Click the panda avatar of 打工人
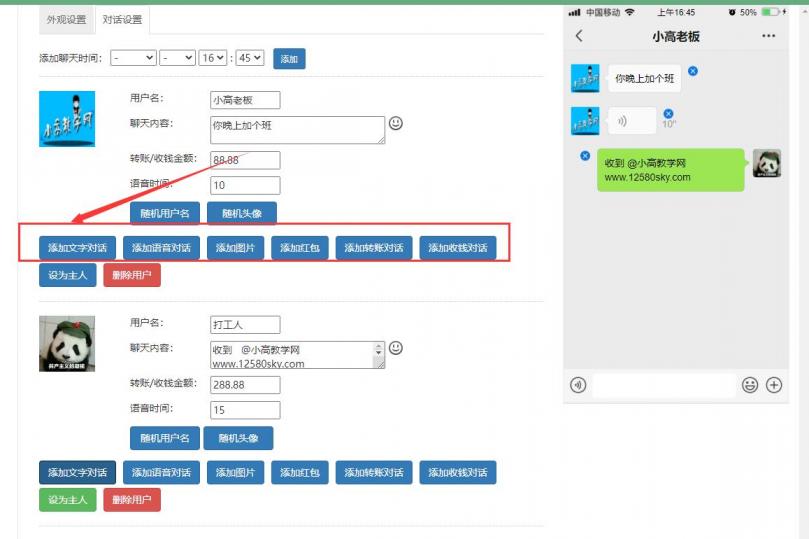This screenshot has width=809, height=539. [x=67, y=344]
